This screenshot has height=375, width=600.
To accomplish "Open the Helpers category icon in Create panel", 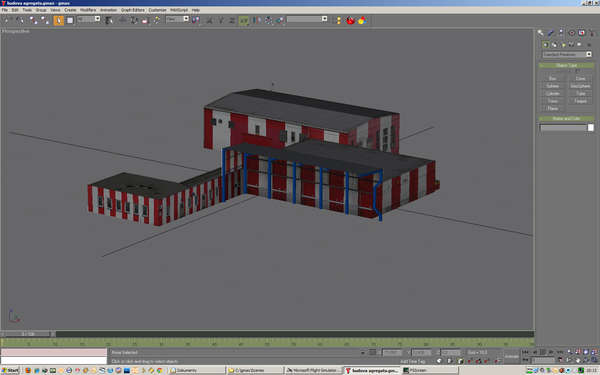I will 579,45.
